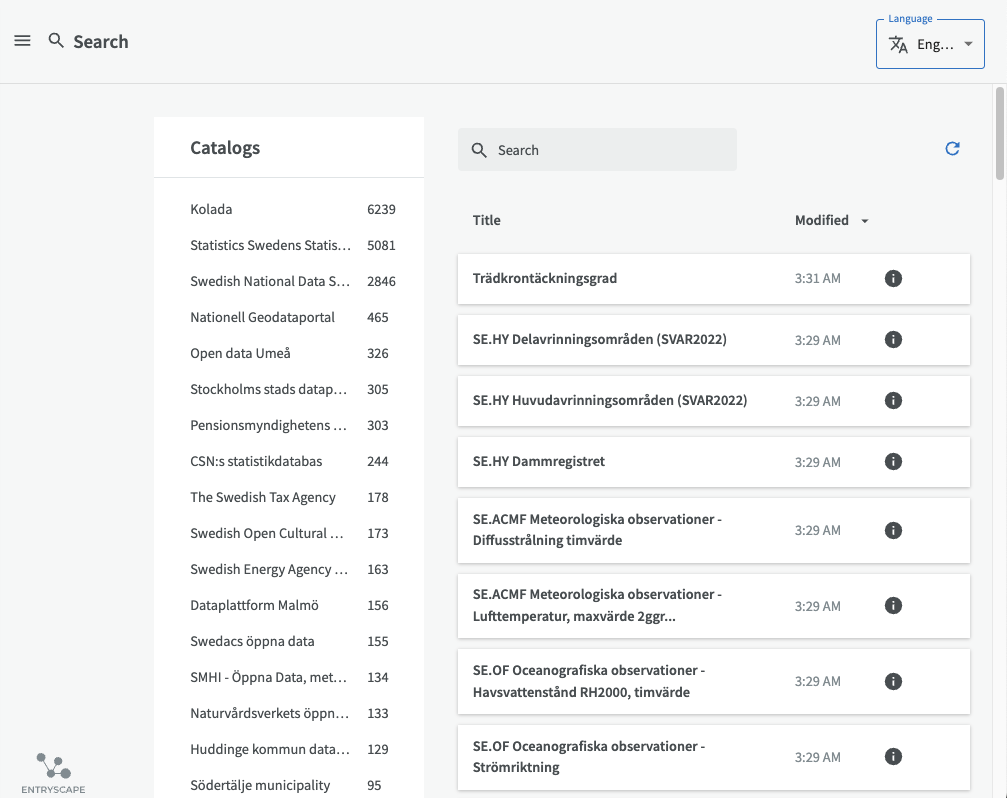Open the Language dropdown
This screenshot has height=798, width=1007.
pyautogui.click(x=930, y=44)
